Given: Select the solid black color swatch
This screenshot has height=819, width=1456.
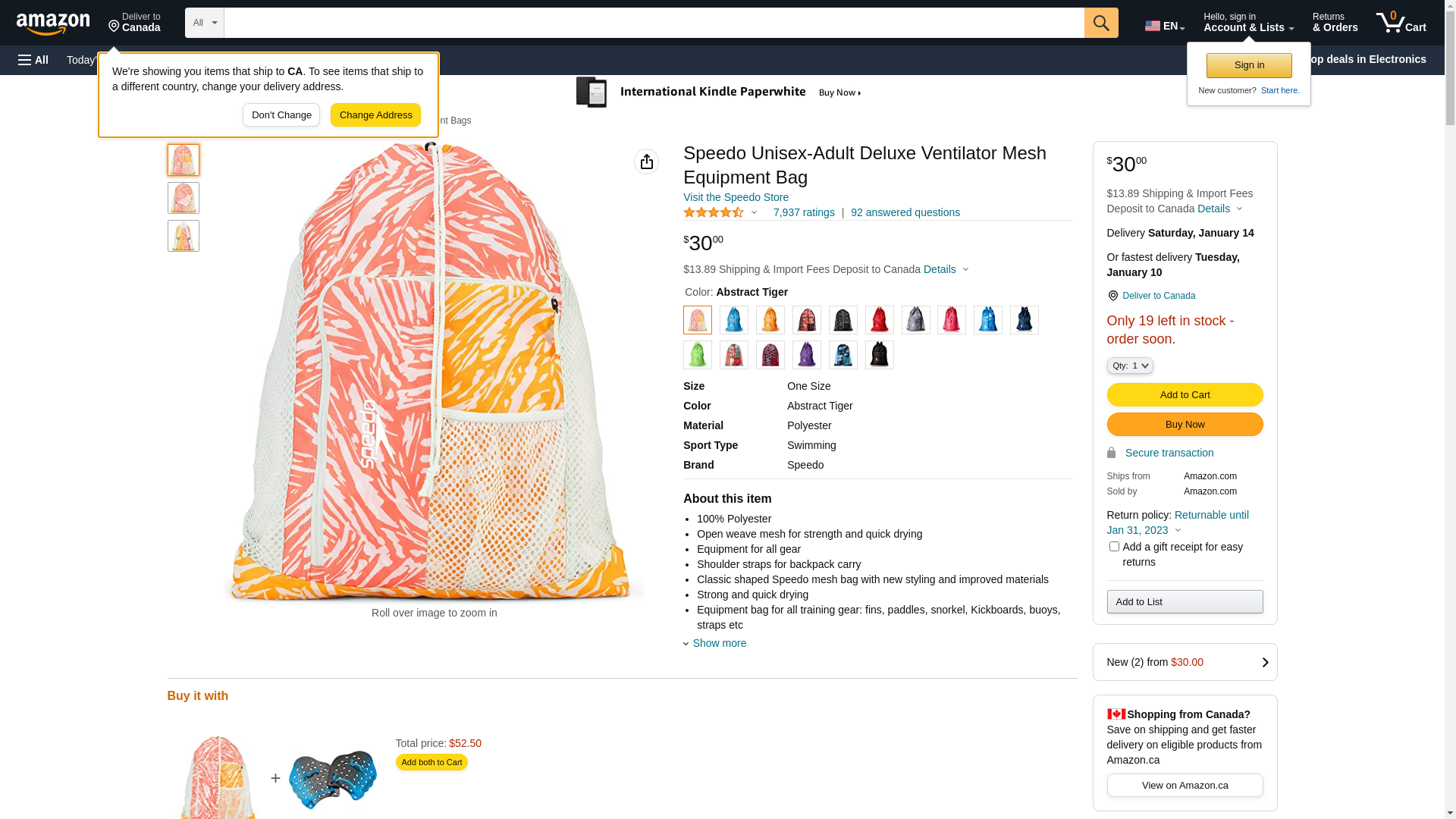Looking at the screenshot, I should click(880, 355).
